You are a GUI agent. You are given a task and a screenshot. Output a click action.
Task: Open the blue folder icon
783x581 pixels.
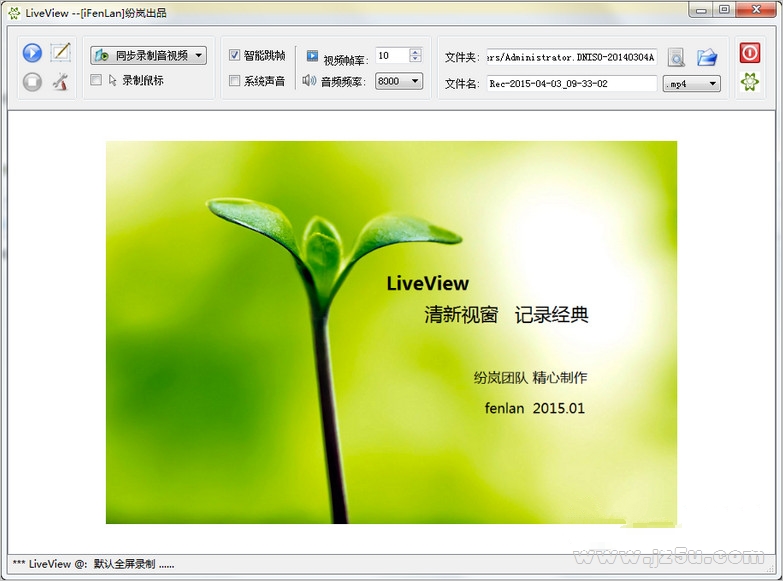[707, 57]
